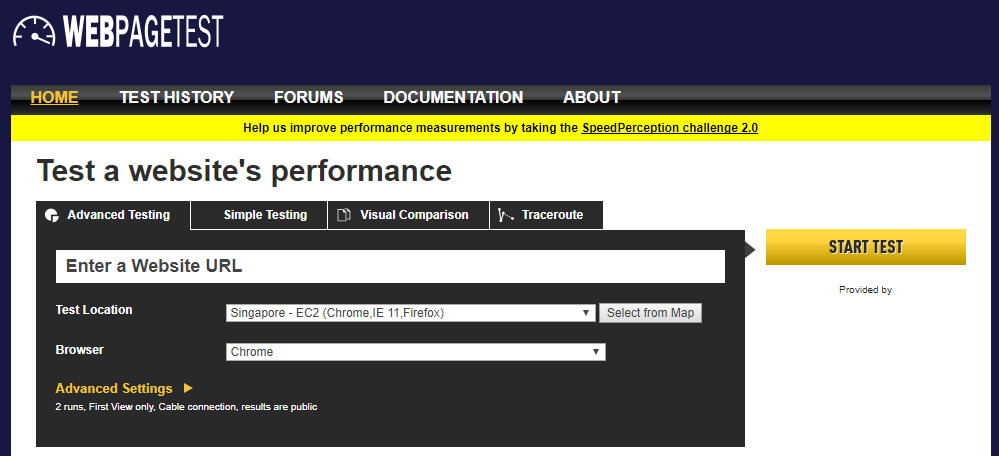Open the DOCUMENTATION menu item

click(453, 97)
